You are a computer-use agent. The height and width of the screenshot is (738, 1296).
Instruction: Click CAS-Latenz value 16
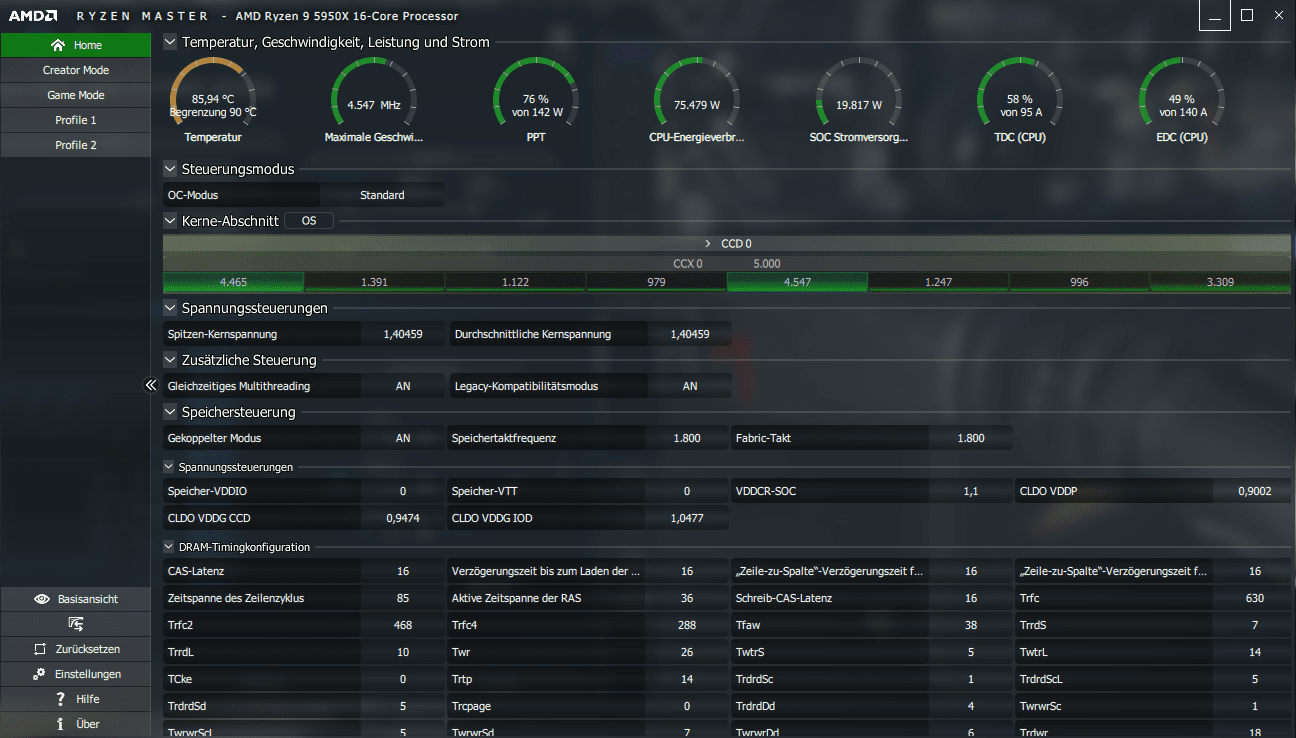coord(403,571)
